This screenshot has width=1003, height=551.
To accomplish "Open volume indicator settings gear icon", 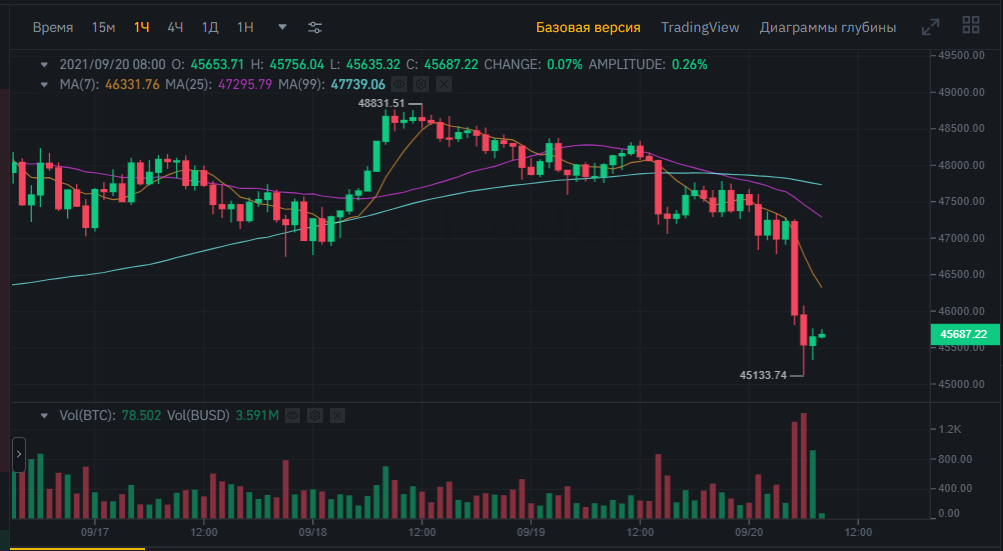I will (x=315, y=415).
